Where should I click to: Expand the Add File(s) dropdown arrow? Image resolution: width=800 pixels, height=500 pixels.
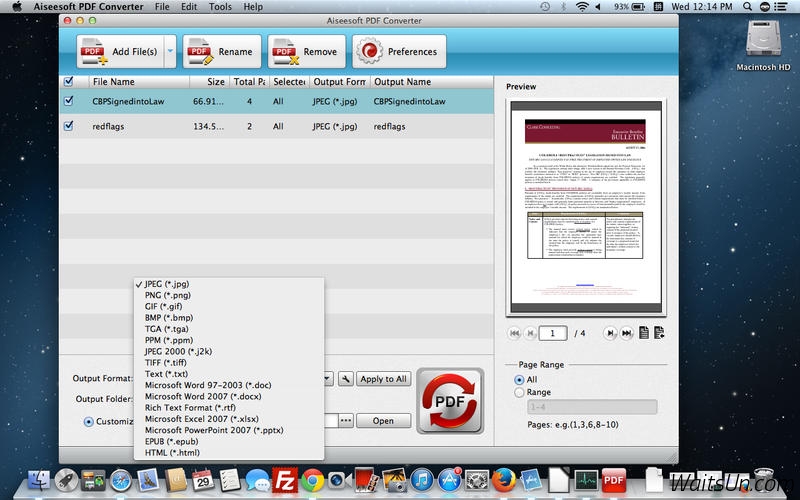click(x=170, y=52)
